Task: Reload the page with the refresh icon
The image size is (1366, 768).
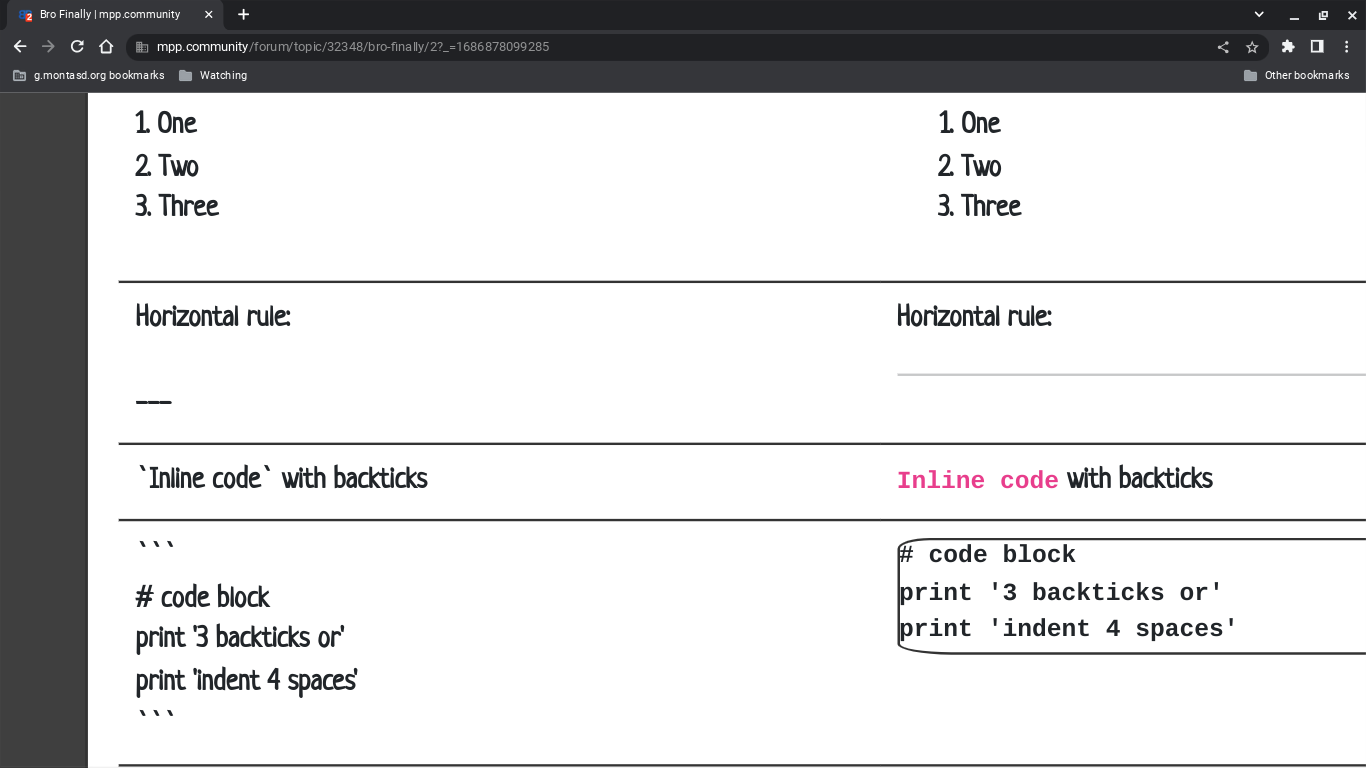Action: (x=77, y=47)
